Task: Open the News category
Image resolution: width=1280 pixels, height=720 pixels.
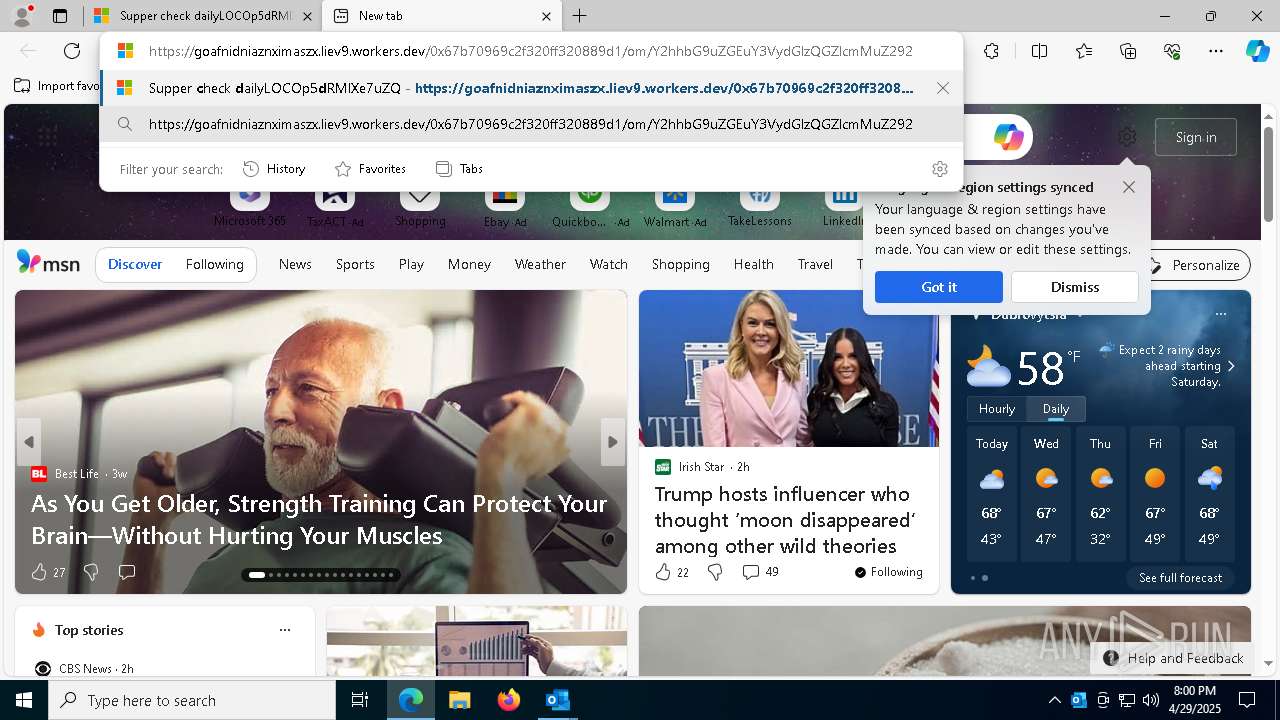Action: 295,264
